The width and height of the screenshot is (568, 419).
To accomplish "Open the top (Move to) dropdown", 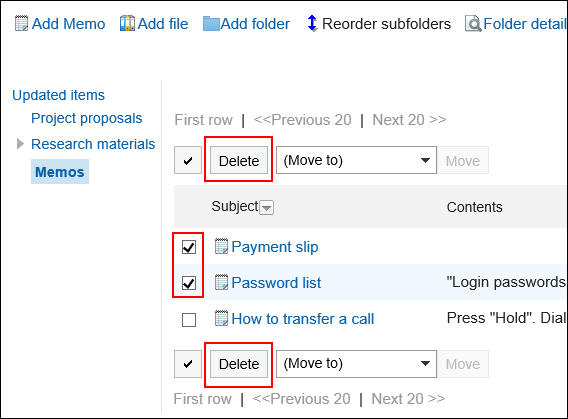I will tap(356, 160).
